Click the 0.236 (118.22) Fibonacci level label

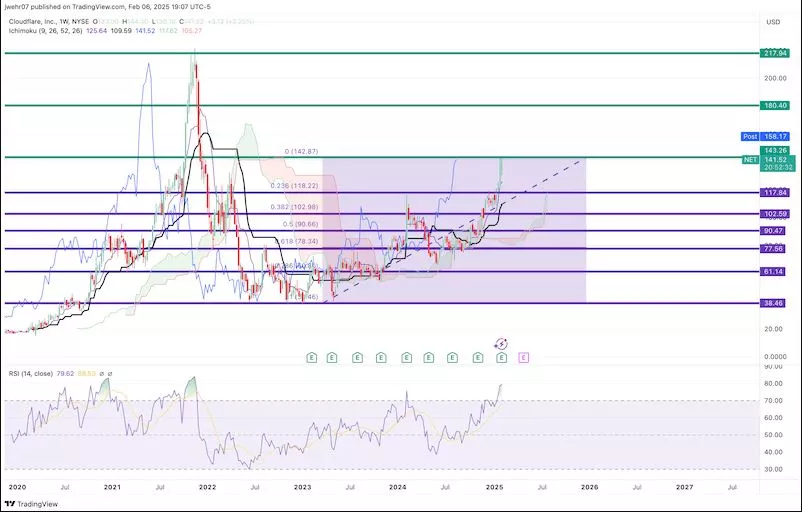point(295,185)
